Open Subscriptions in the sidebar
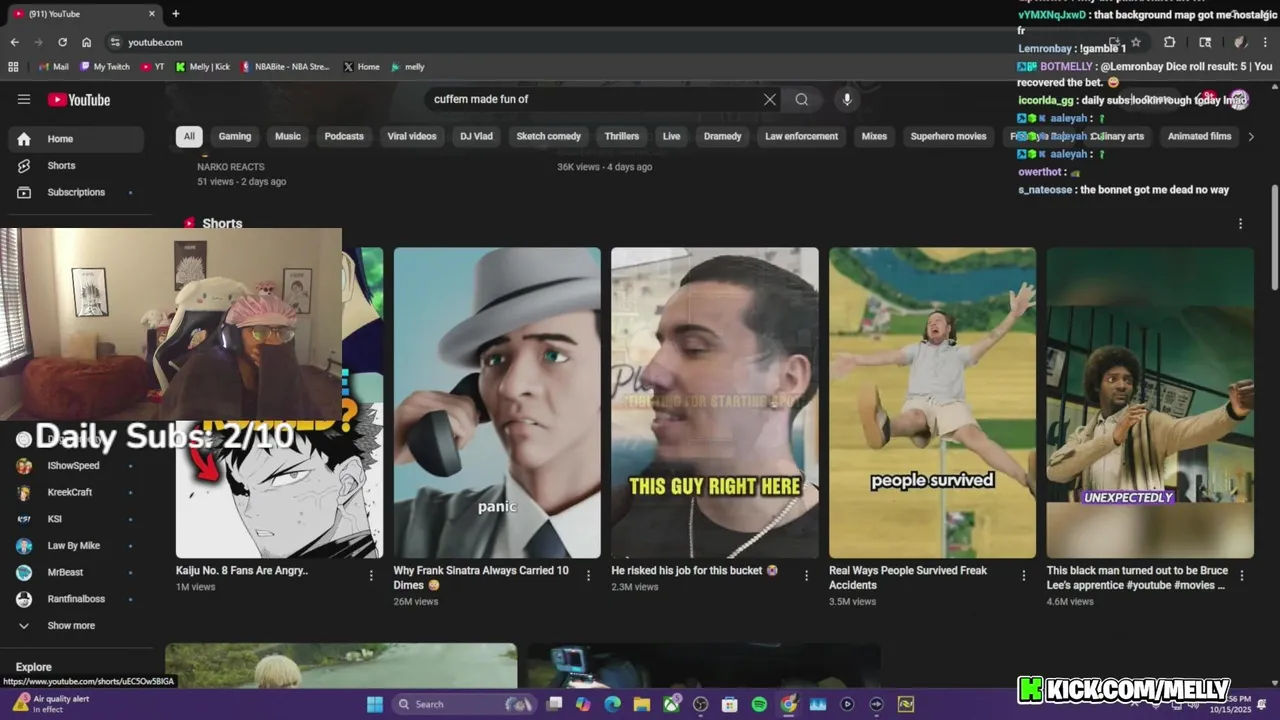The image size is (1280, 720). [76, 192]
